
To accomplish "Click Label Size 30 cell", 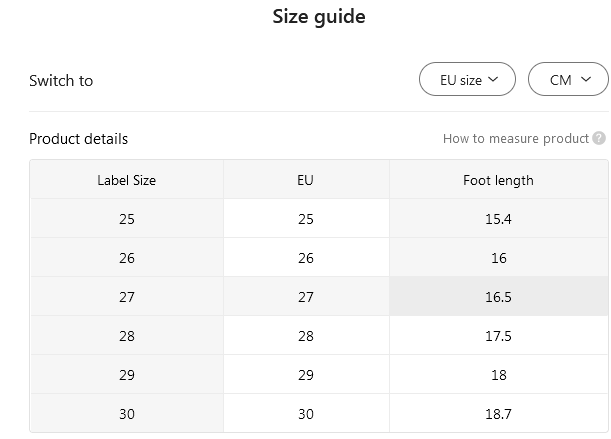I will [x=127, y=414].
